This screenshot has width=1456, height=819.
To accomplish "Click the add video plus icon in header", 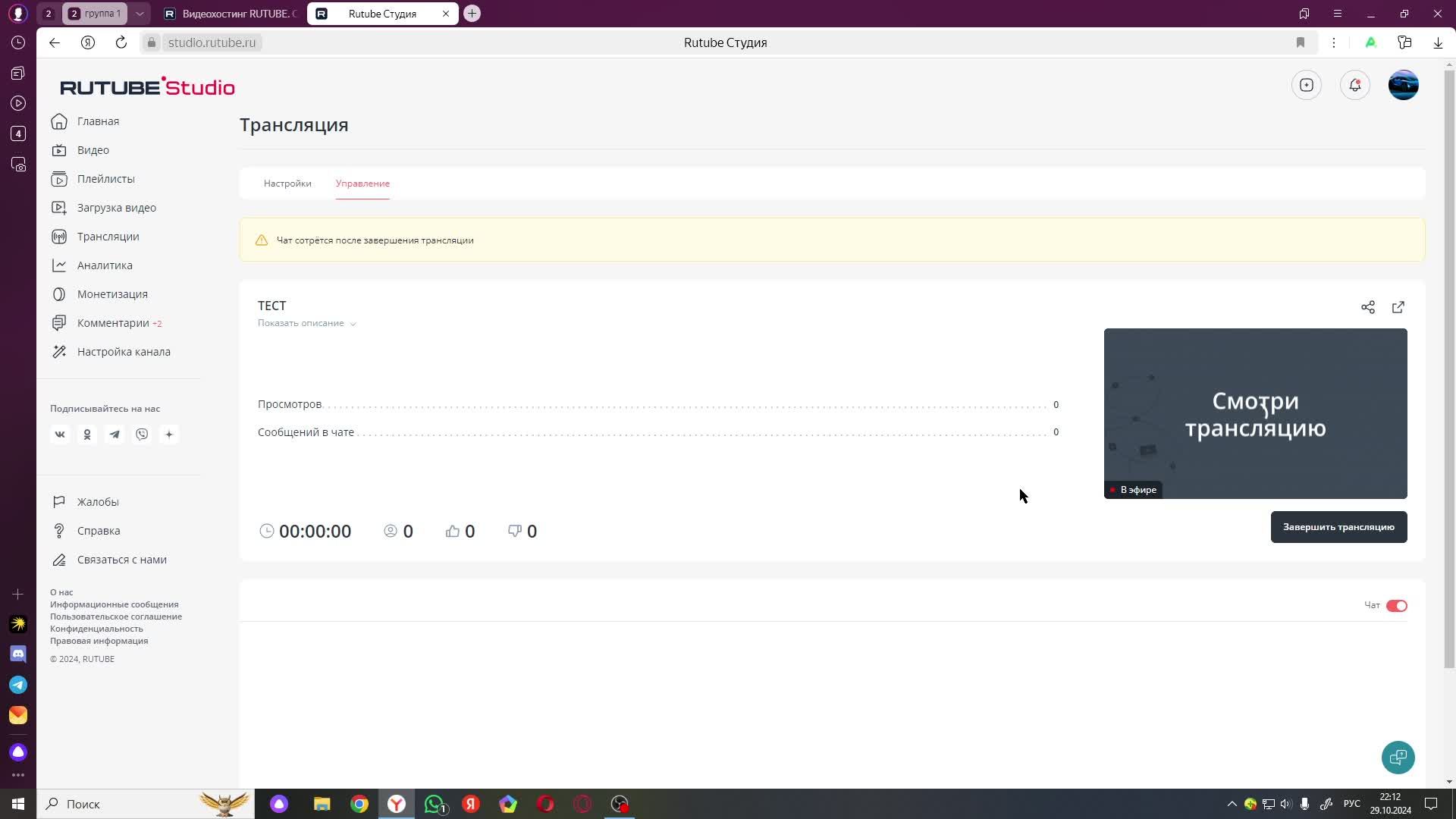I will (x=1306, y=85).
